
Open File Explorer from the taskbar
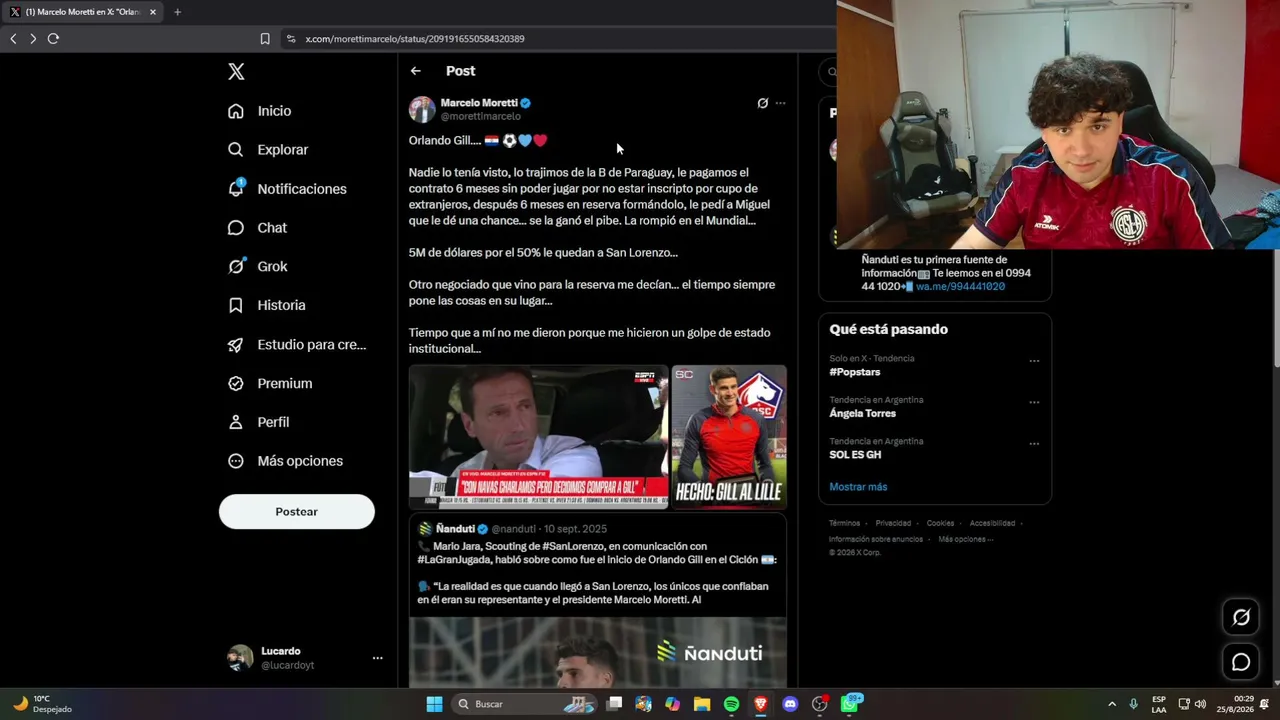pyautogui.click(x=702, y=704)
